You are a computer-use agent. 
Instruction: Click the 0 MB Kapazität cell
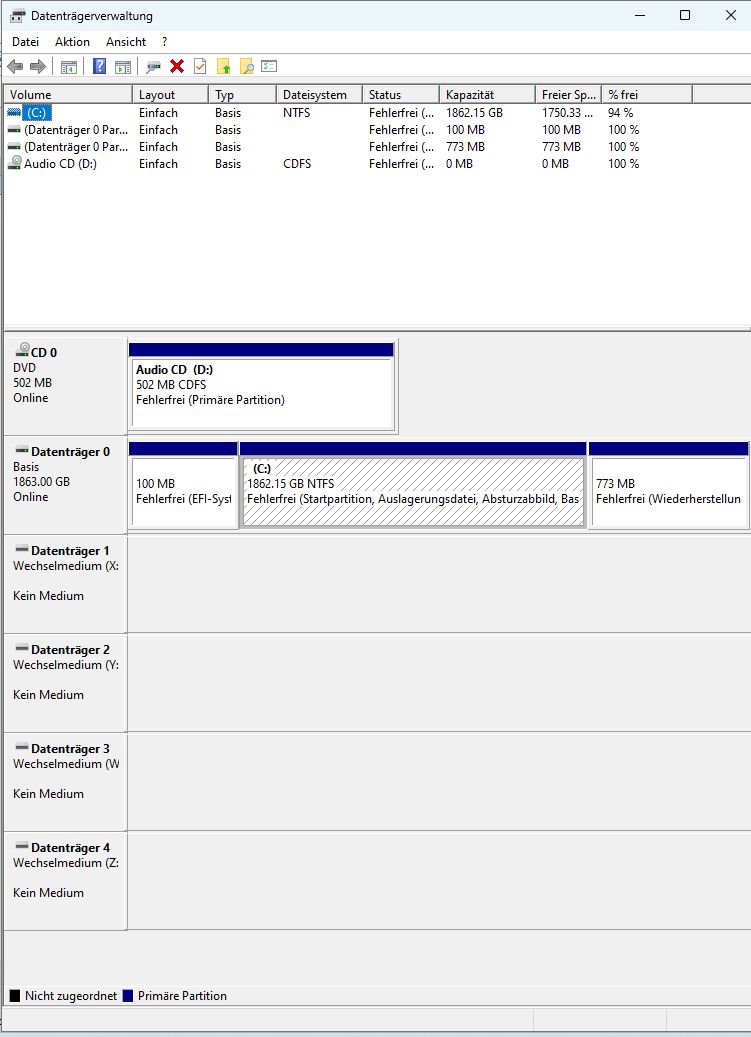point(459,163)
